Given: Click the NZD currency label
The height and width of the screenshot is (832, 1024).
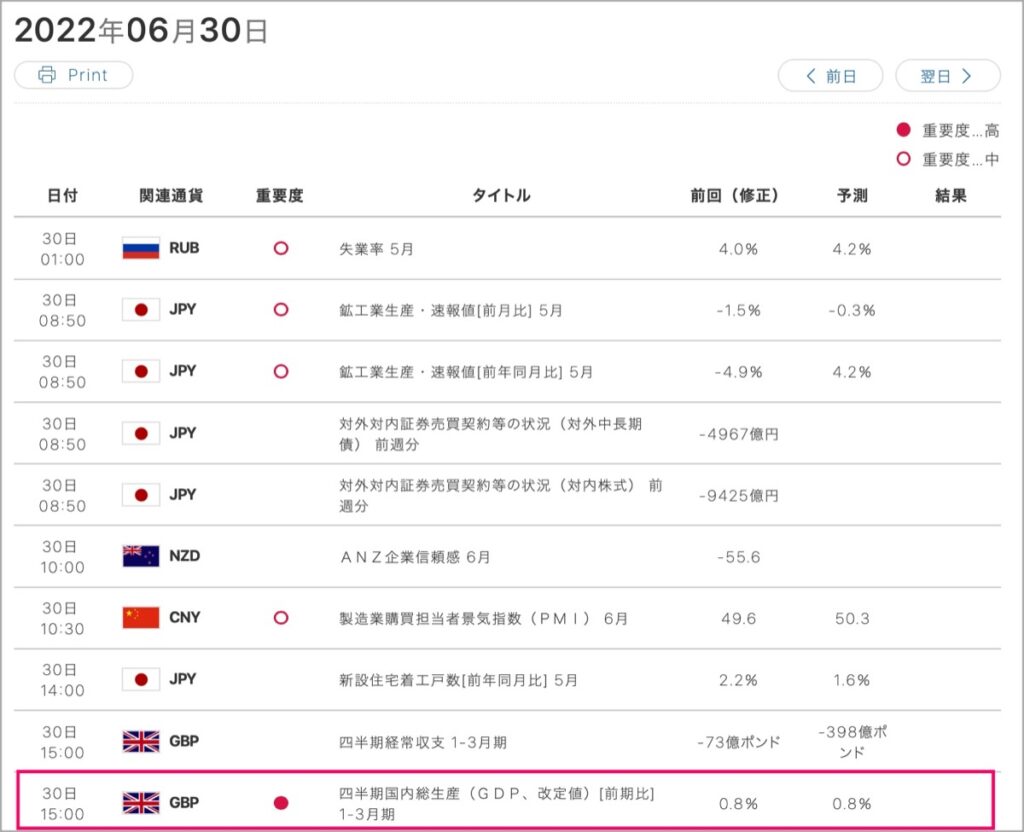Looking at the screenshot, I should [x=185, y=556].
